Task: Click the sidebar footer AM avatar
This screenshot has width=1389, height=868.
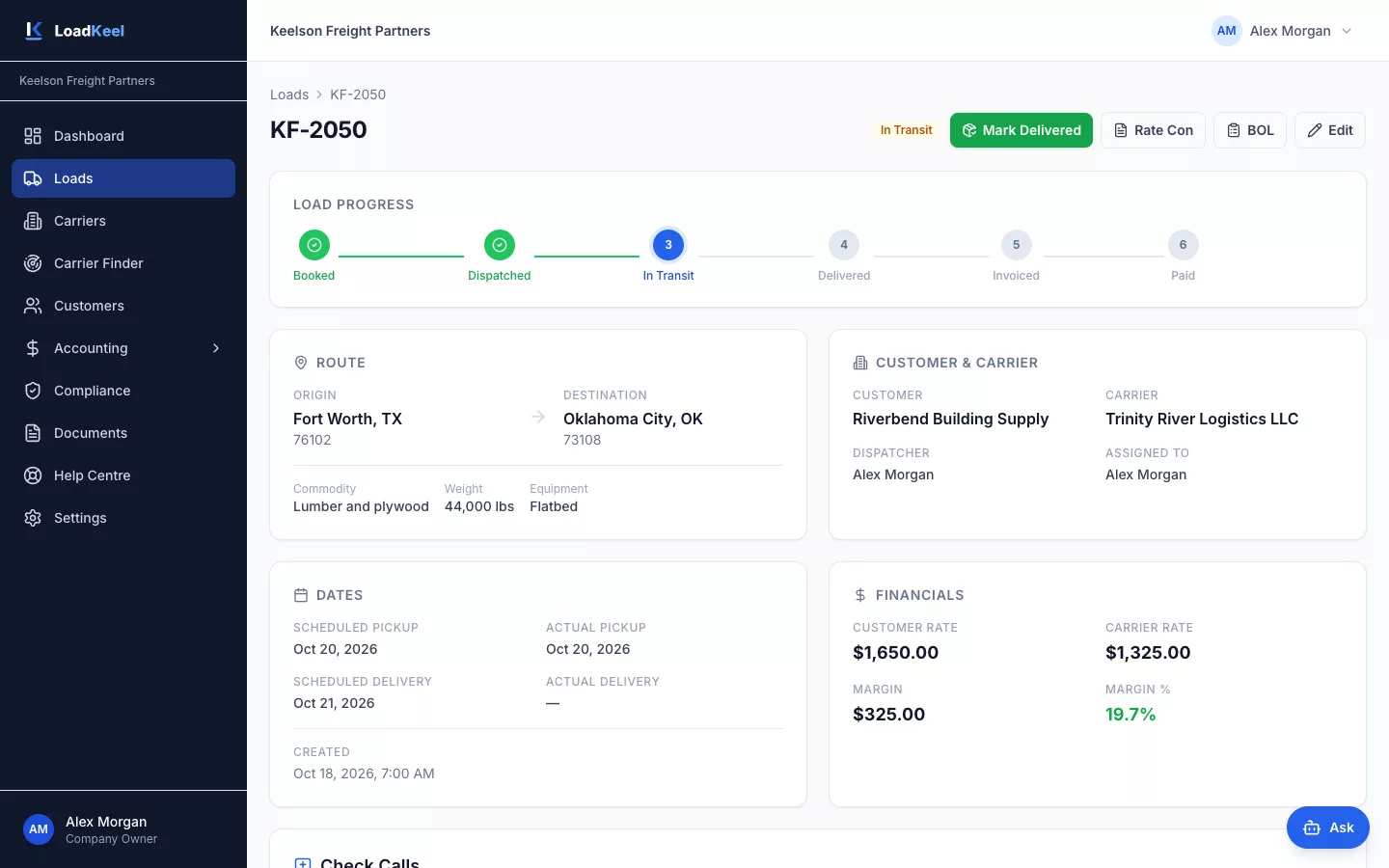Action: pyautogui.click(x=39, y=829)
